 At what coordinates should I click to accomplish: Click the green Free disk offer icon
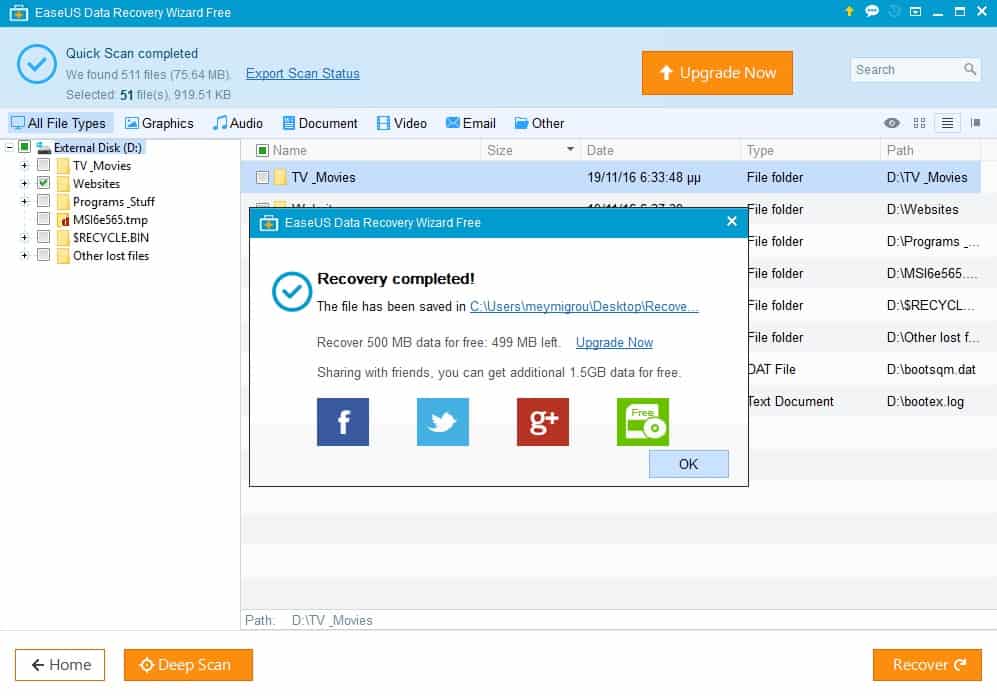[642, 422]
